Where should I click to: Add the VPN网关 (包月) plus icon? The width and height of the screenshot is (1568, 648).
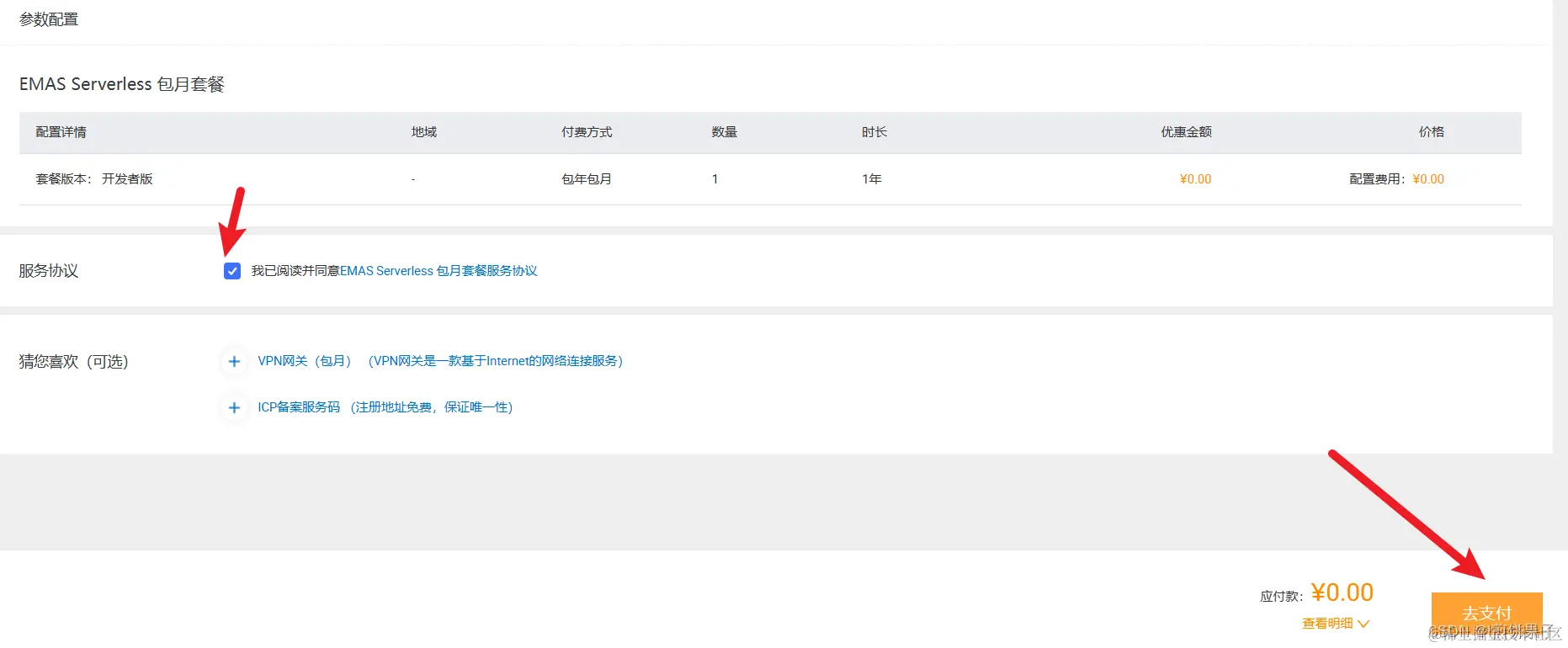tap(234, 362)
